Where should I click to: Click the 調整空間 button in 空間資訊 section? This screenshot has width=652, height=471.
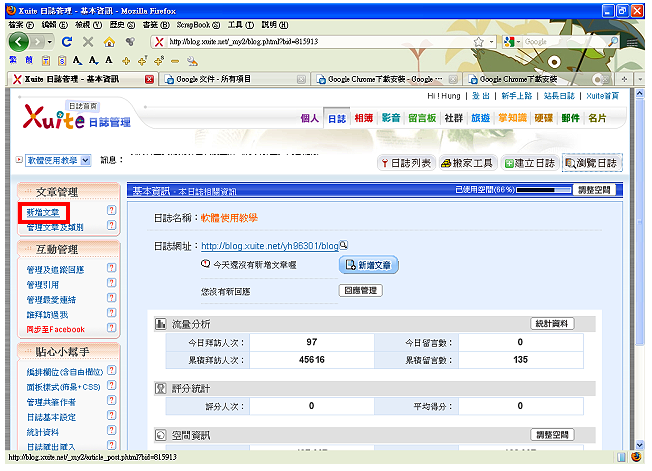pos(552,435)
